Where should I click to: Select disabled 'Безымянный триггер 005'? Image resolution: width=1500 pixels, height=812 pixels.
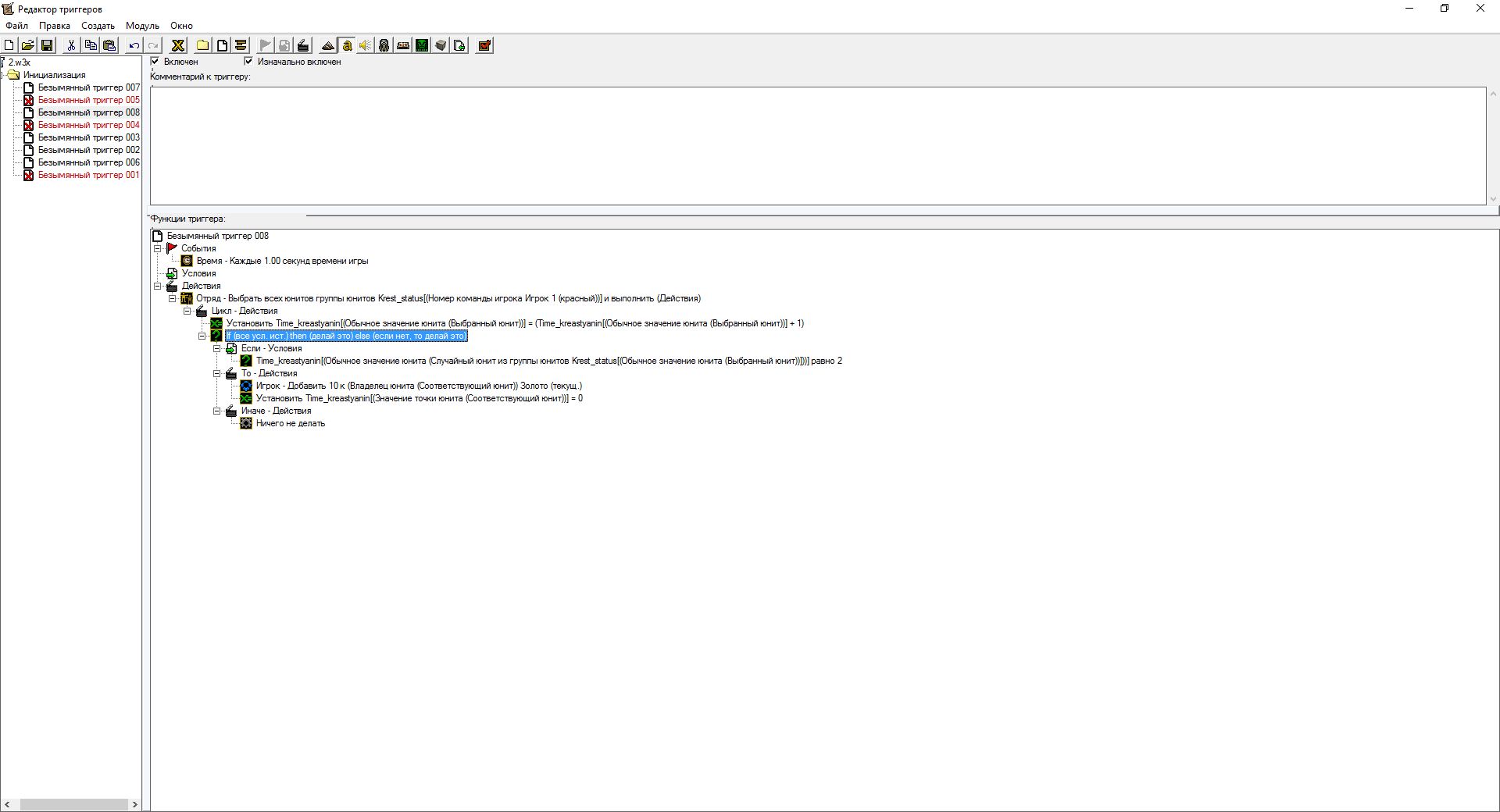[89, 100]
